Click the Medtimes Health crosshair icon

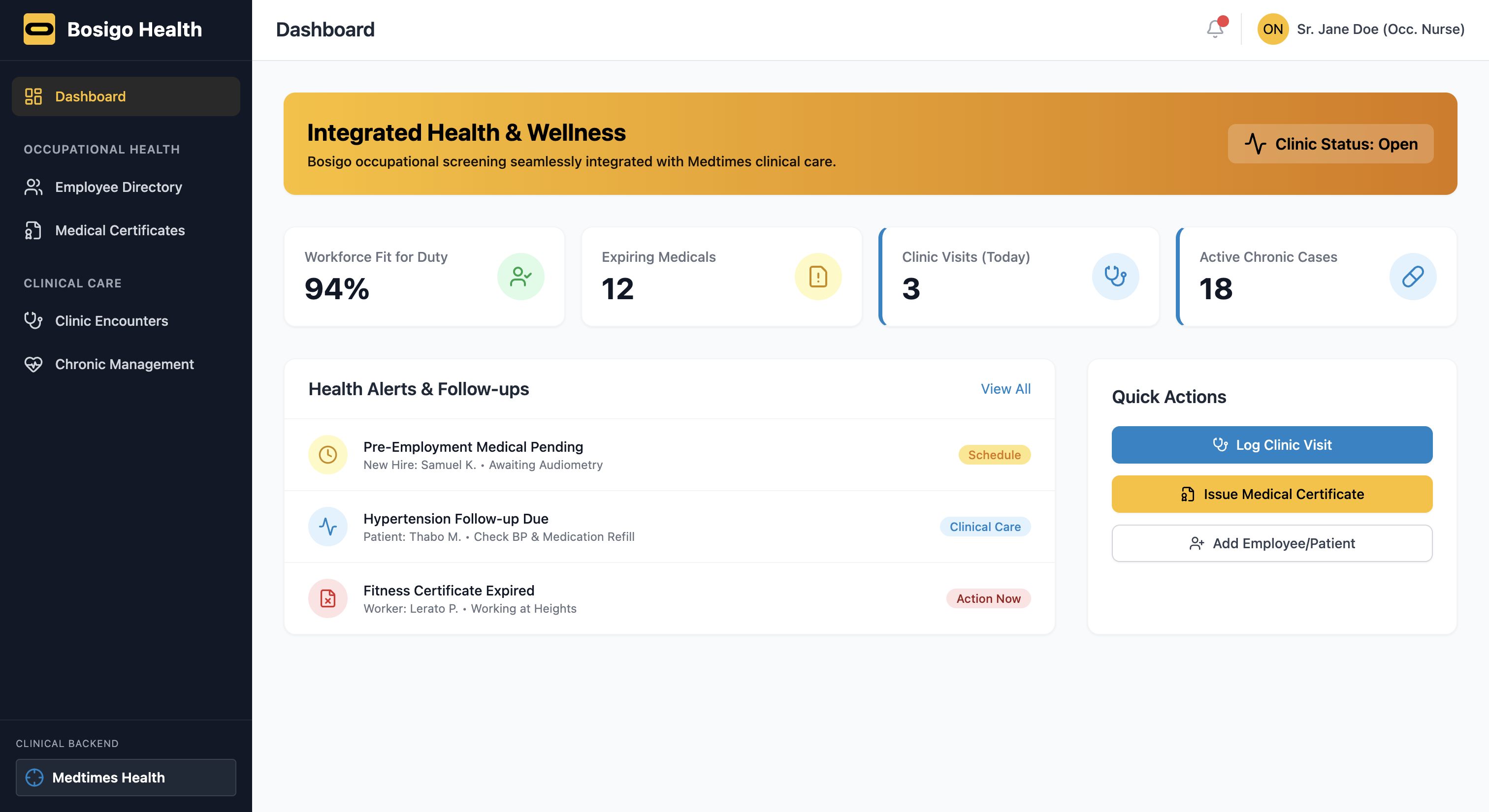tap(34, 778)
